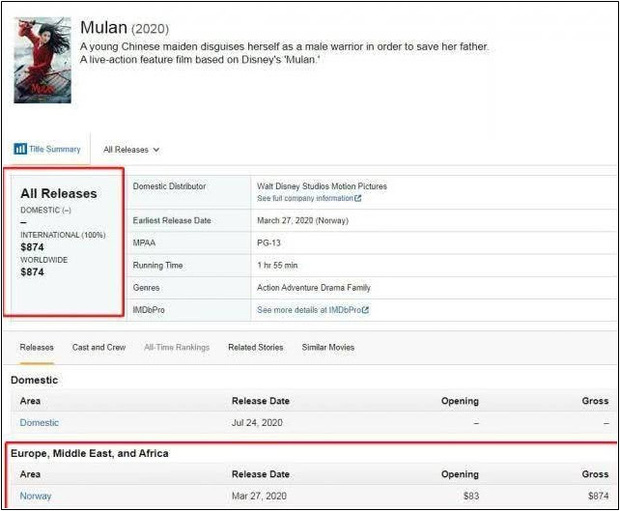Click Release Date header in Europe table
620x511 pixels.
[260, 474]
